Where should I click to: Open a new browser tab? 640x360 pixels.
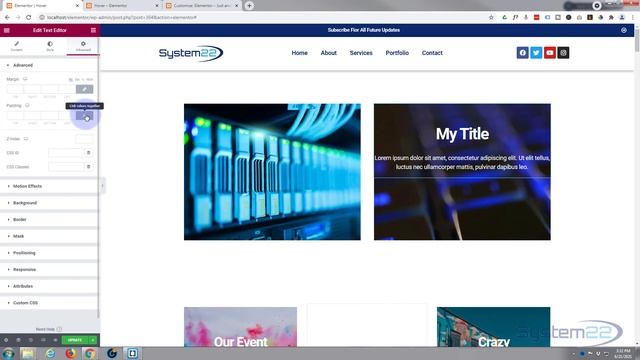249,6
